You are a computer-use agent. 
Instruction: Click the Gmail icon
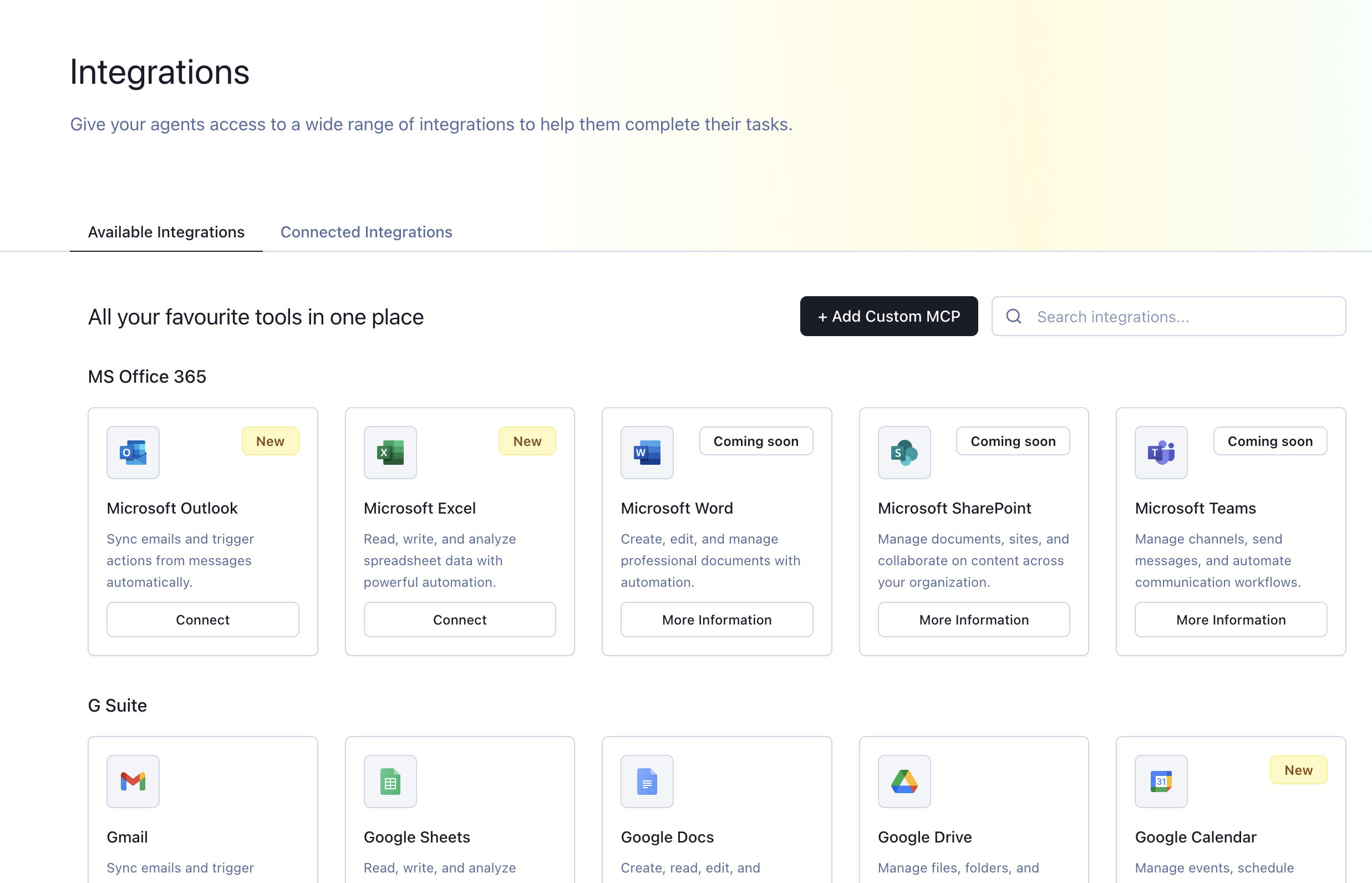coord(133,781)
